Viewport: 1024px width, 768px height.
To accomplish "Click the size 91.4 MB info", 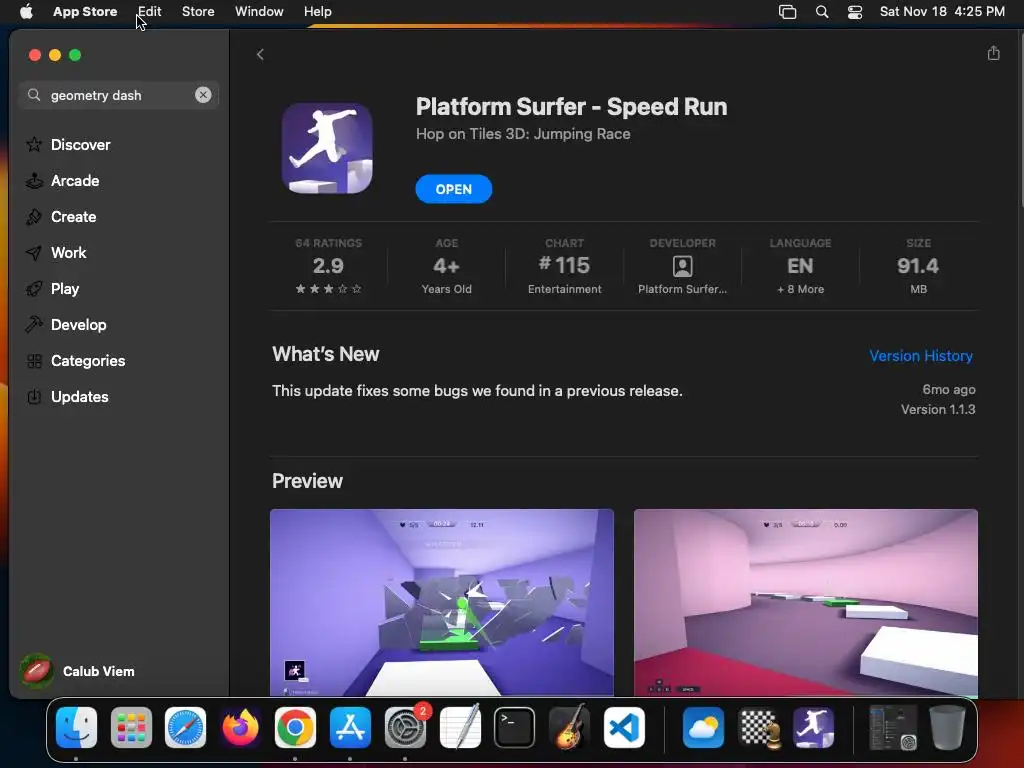I will 918,266.
